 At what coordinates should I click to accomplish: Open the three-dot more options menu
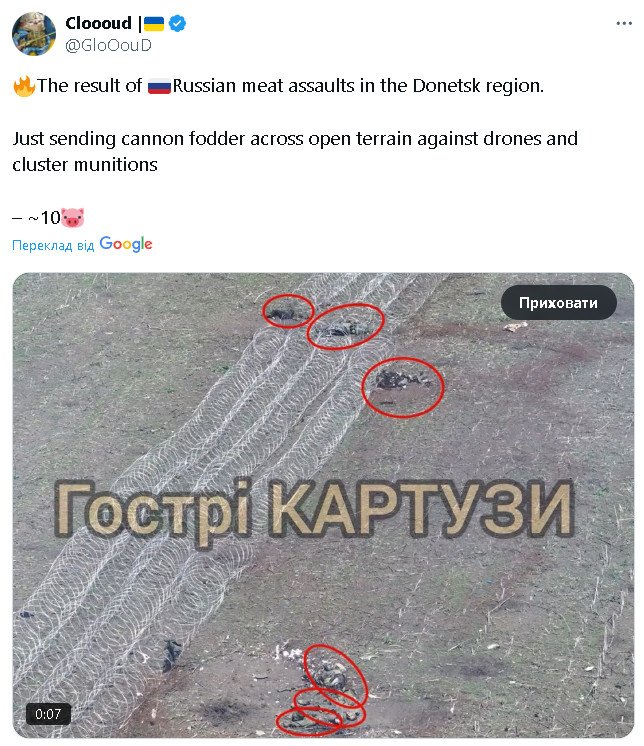coord(624,23)
